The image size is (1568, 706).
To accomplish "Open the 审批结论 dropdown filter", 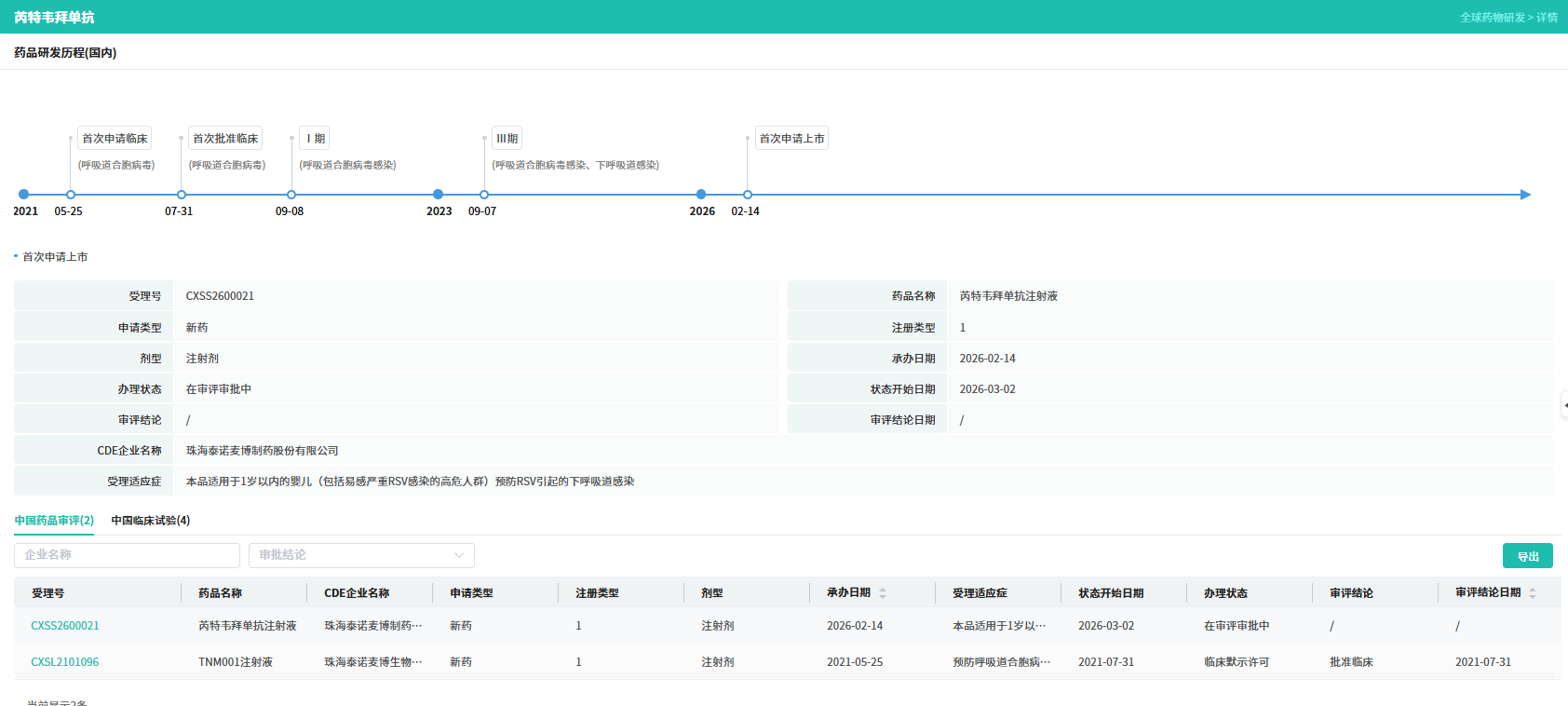I will [x=361, y=555].
